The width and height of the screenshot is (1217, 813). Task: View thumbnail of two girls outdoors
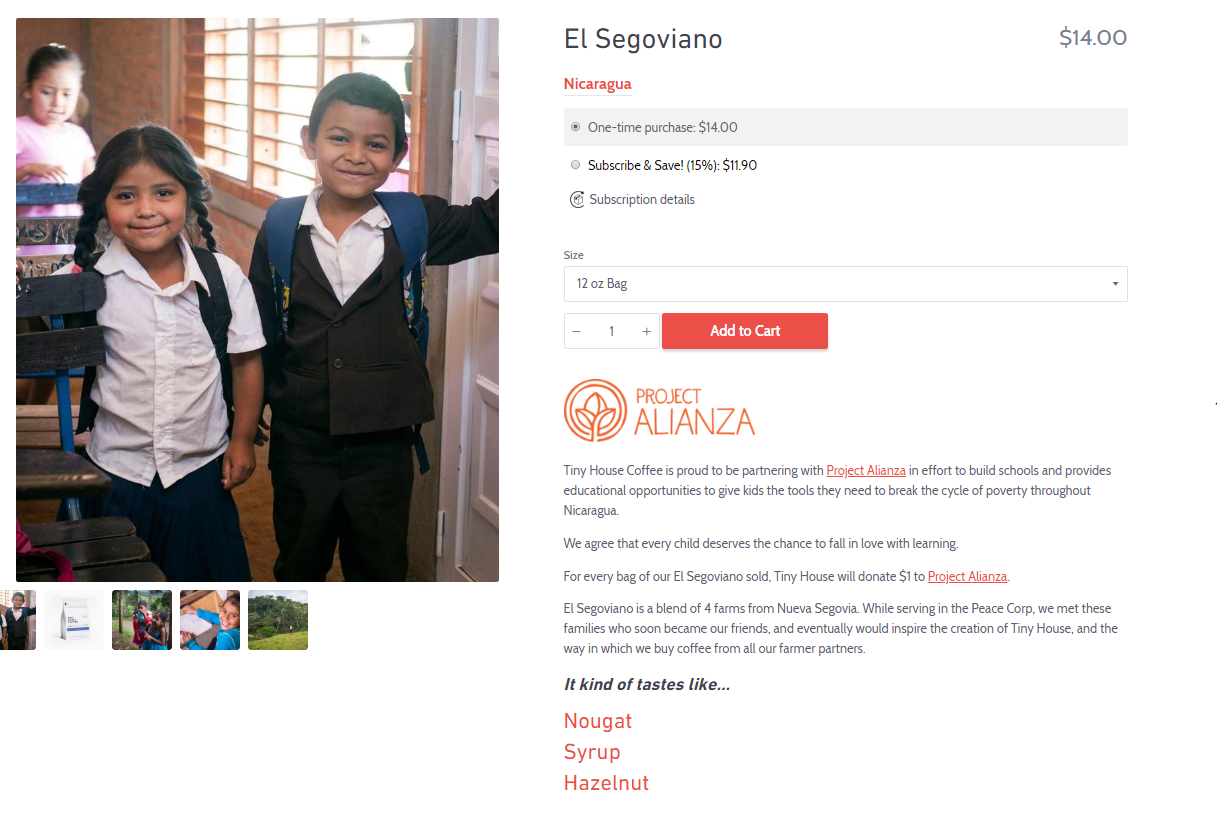point(142,620)
